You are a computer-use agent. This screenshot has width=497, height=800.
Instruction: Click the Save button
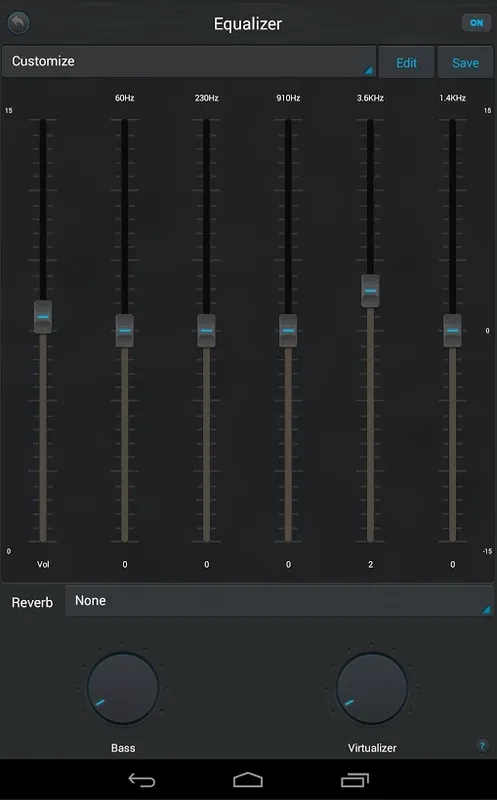coord(465,62)
